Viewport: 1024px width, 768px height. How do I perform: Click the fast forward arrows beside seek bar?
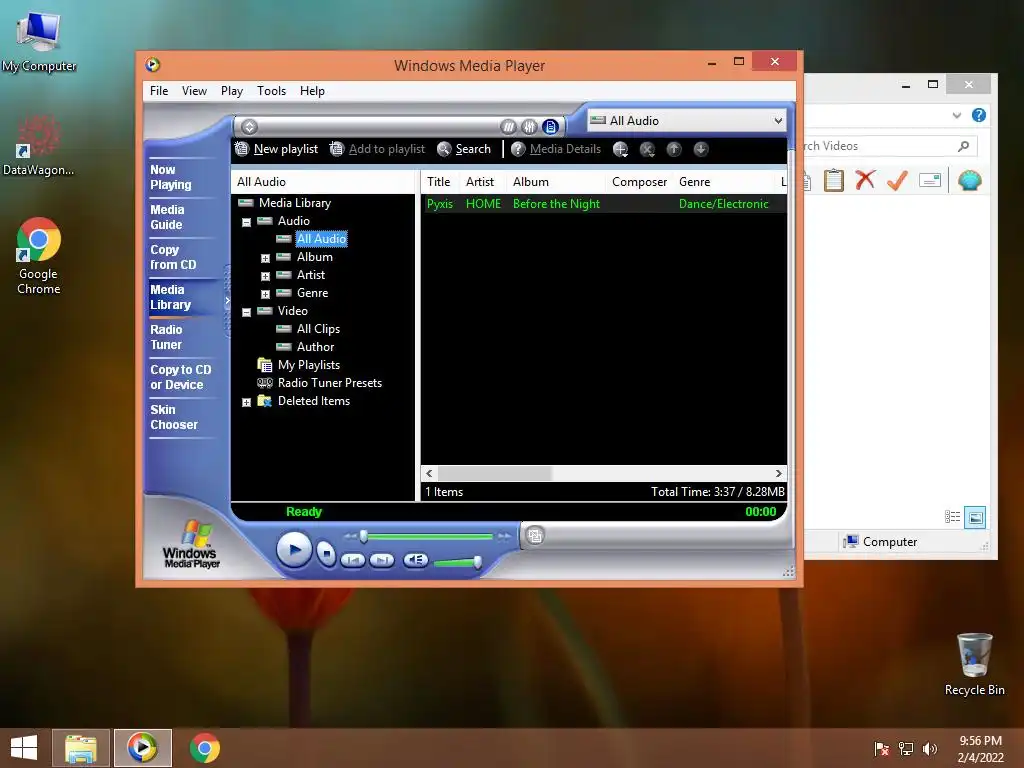tap(504, 537)
